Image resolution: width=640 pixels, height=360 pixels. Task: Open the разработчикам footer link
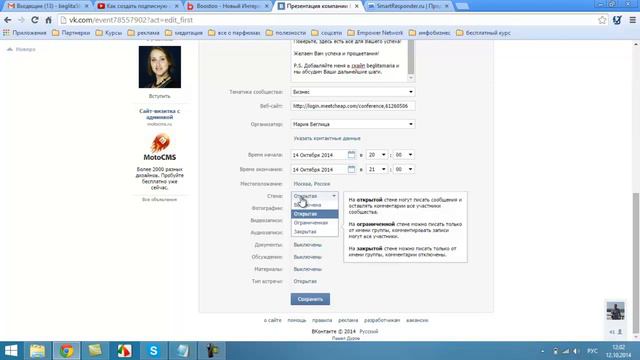click(382, 320)
